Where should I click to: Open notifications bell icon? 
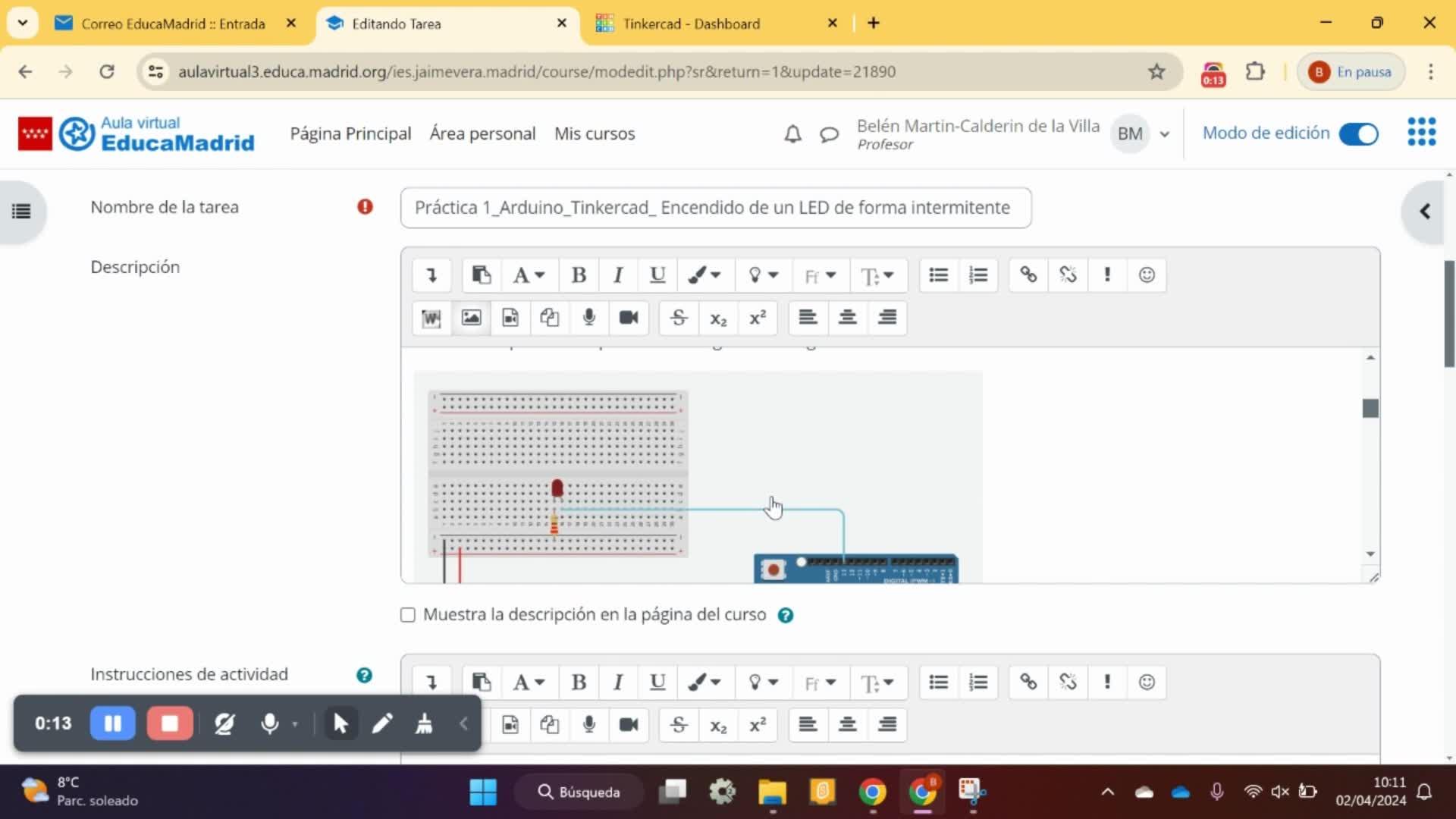[x=792, y=134]
